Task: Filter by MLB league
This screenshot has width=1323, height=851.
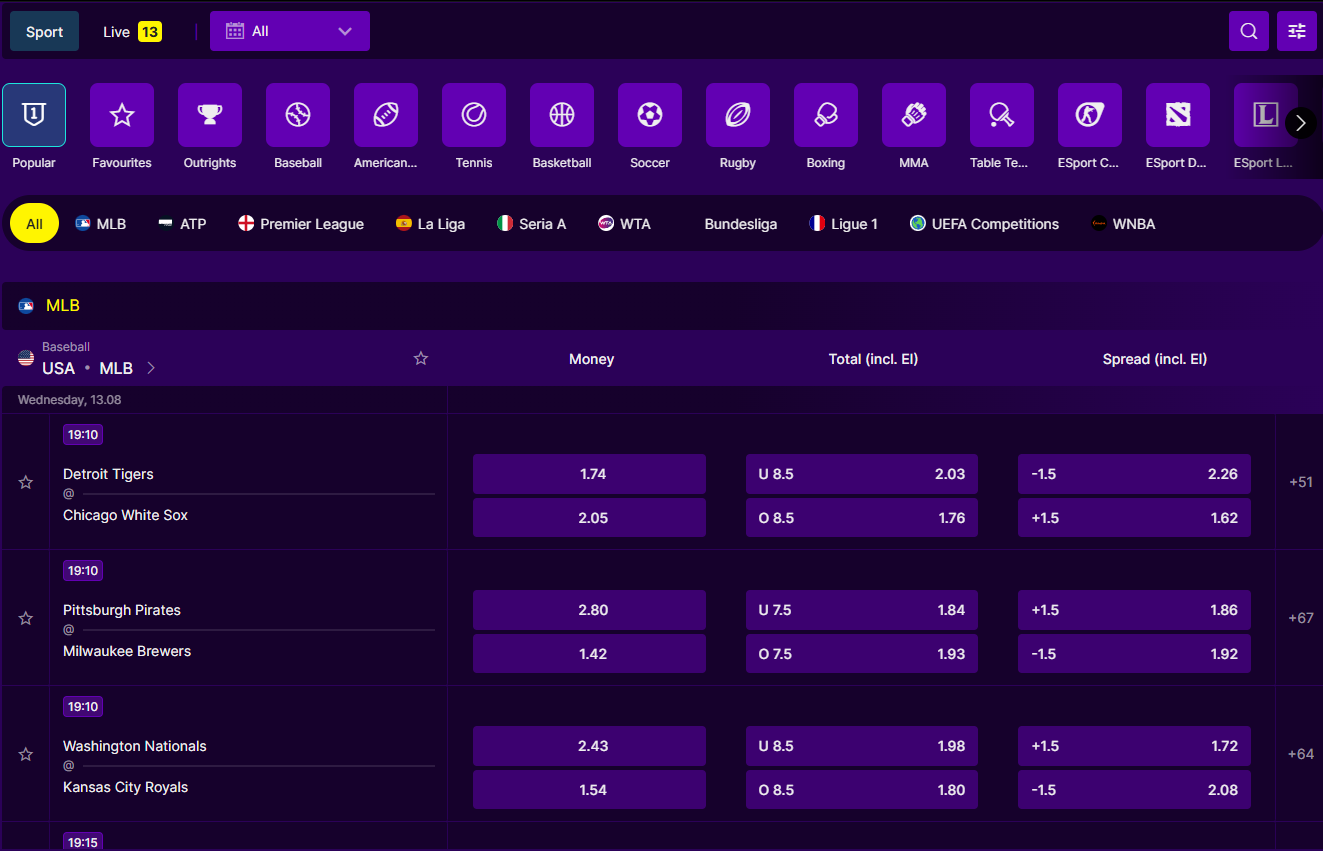Action: pyautogui.click(x=101, y=224)
